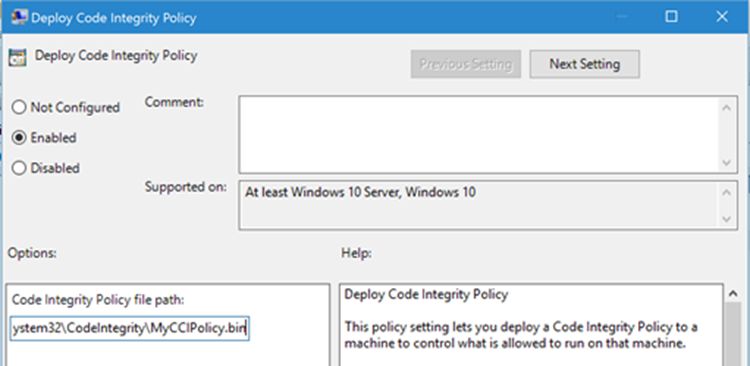Go to the Next Setting
Viewport: 750px width, 366px height.
pos(585,64)
